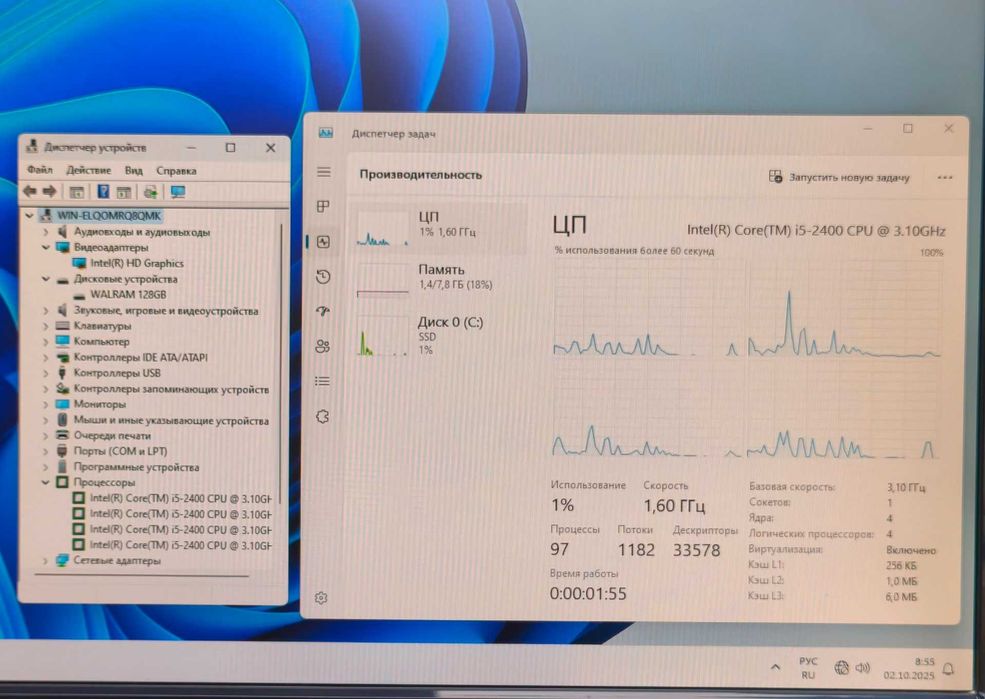This screenshot has width=985, height=699.
Task: Open Startup apps icon in Task Manager sidebar
Action: click(324, 311)
